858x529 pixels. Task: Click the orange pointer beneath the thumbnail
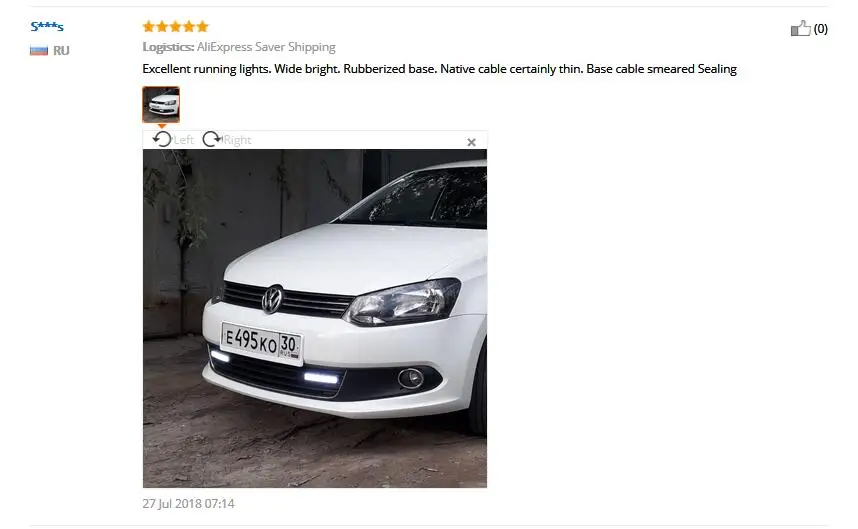(161, 126)
